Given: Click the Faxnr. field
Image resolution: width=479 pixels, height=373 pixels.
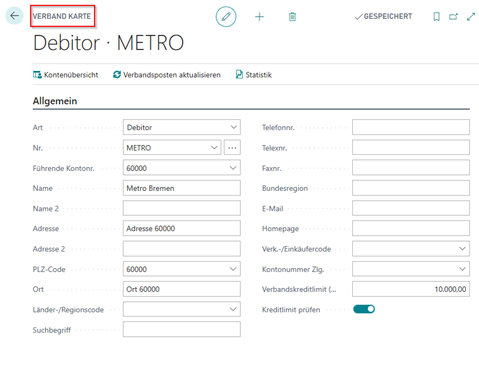Looking at the screenshot, I should [411, 168].
